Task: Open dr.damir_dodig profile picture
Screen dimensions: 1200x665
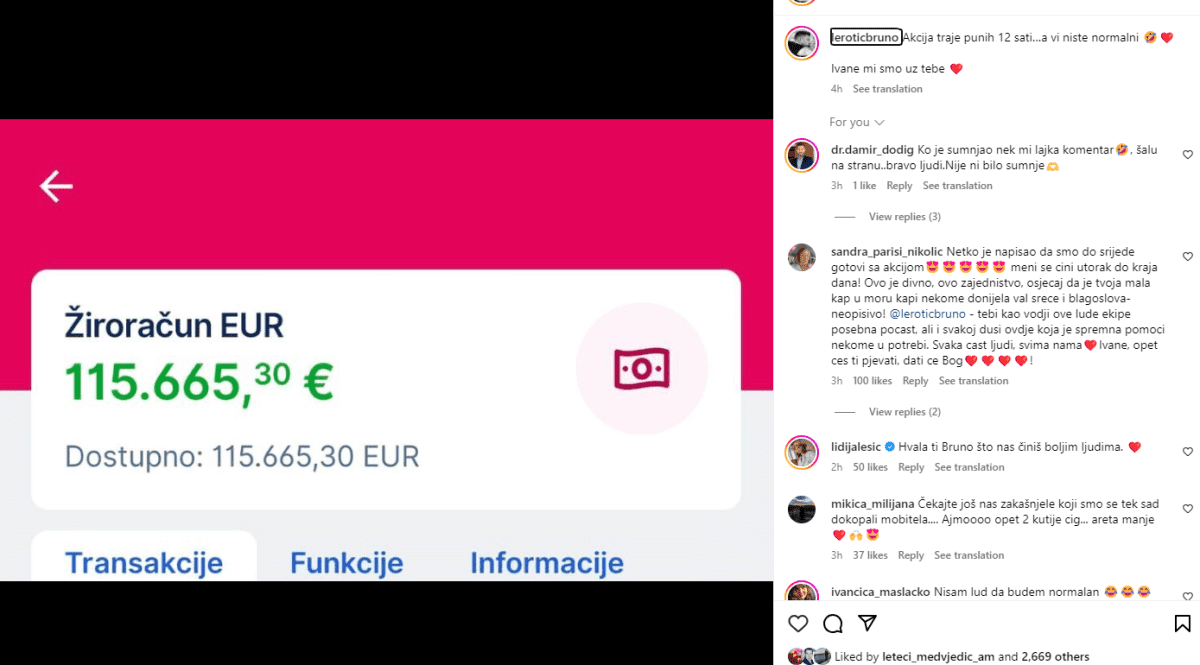Action: point(802,155)
